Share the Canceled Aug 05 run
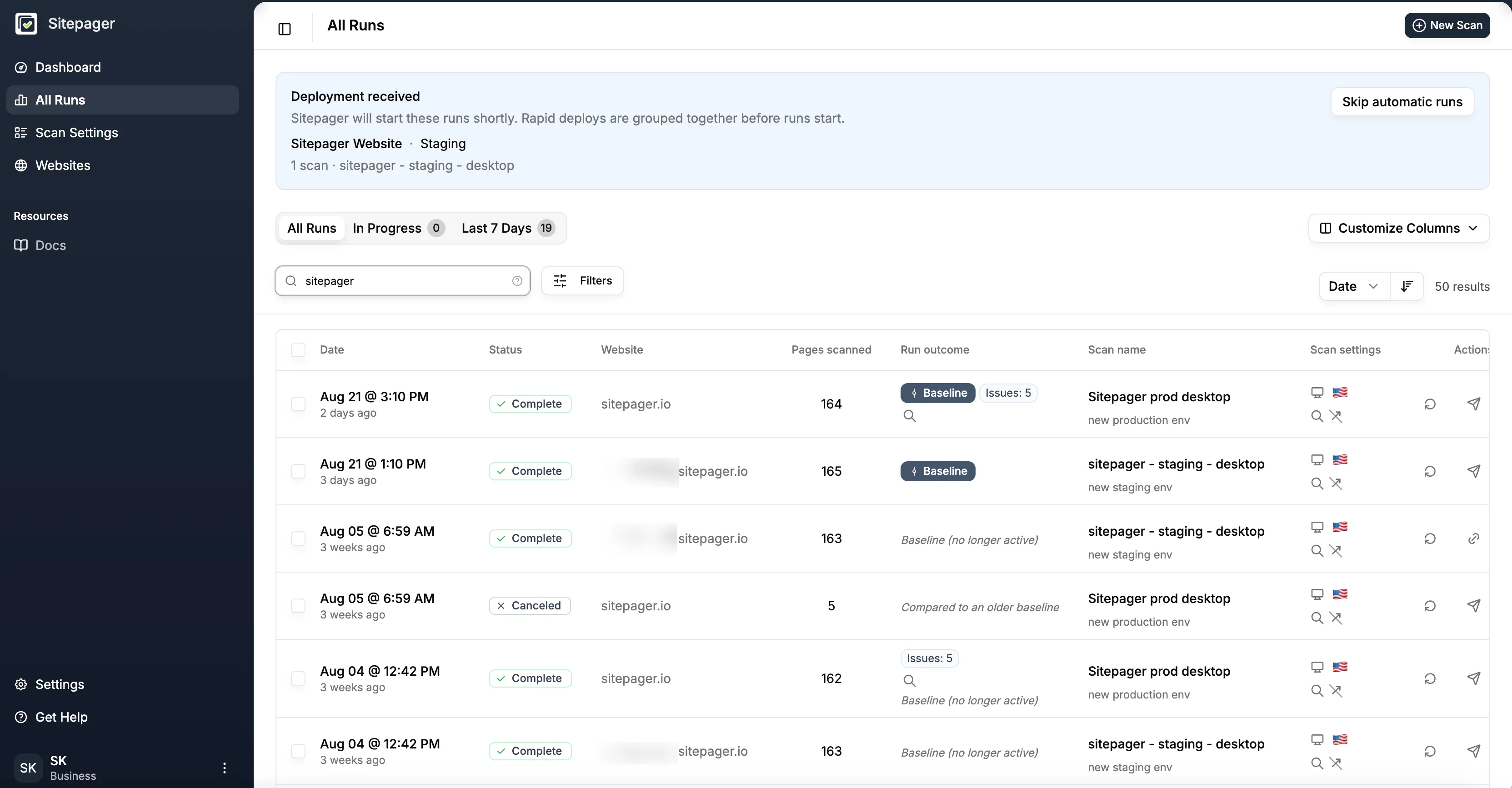 click(1474, 605)
